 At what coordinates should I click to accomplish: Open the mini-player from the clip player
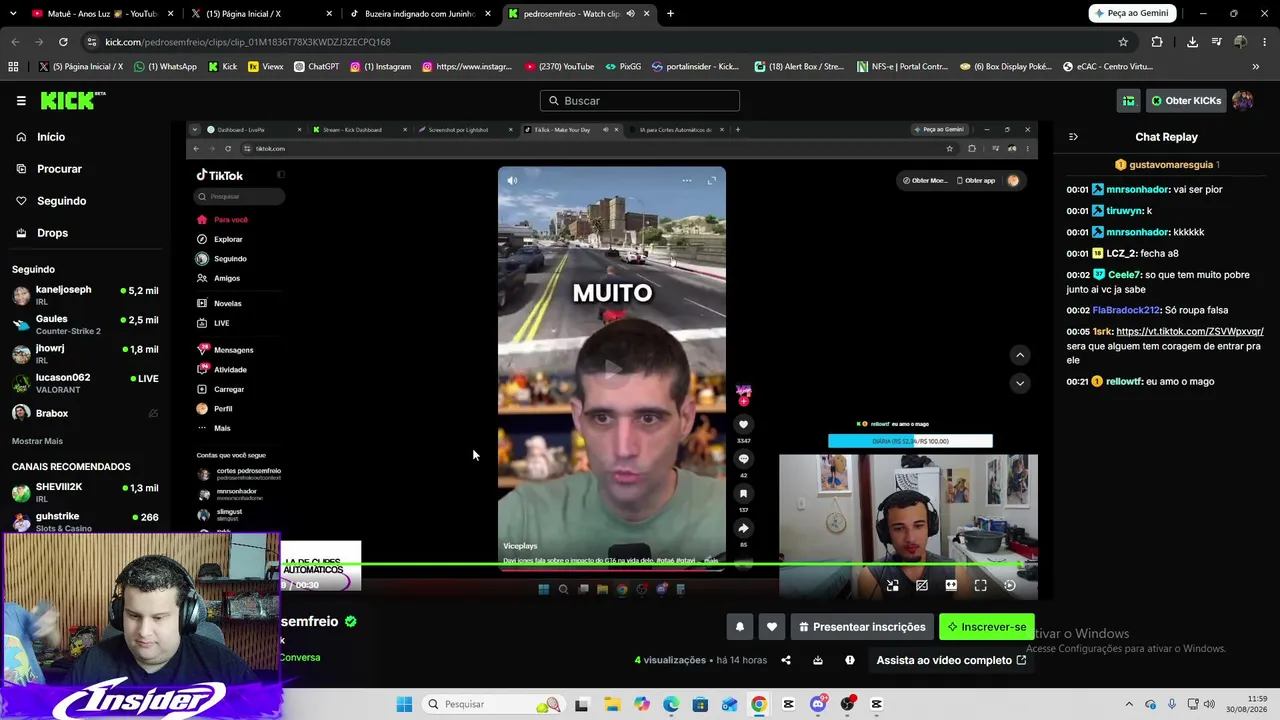click(x=892, y=586)
